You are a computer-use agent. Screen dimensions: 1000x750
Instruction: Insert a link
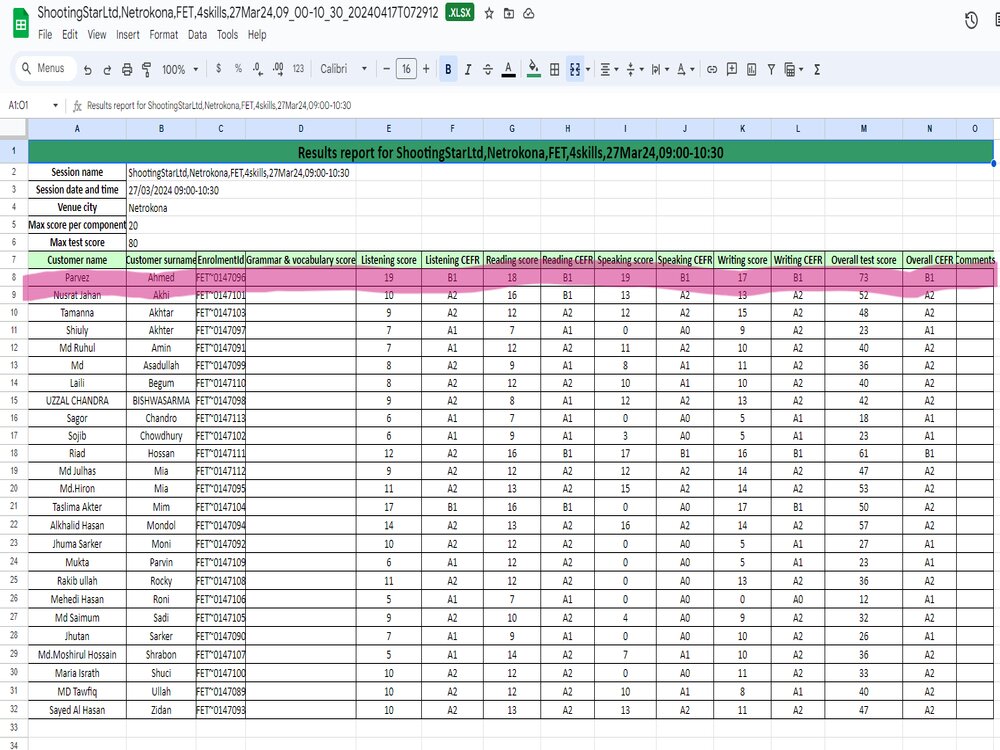click(712, 69)
